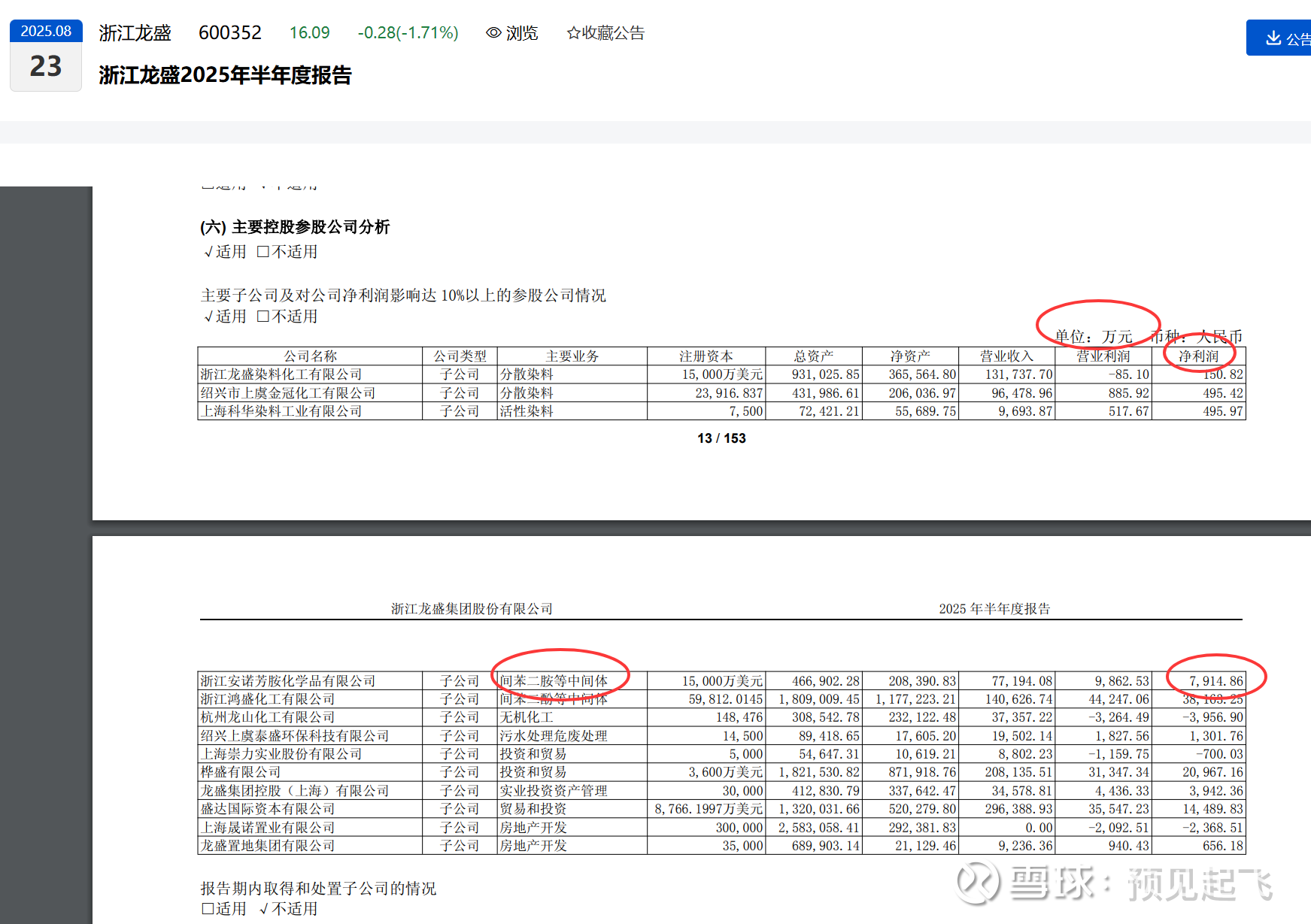Click registered capital value 23,916.837

click(729, 393)
